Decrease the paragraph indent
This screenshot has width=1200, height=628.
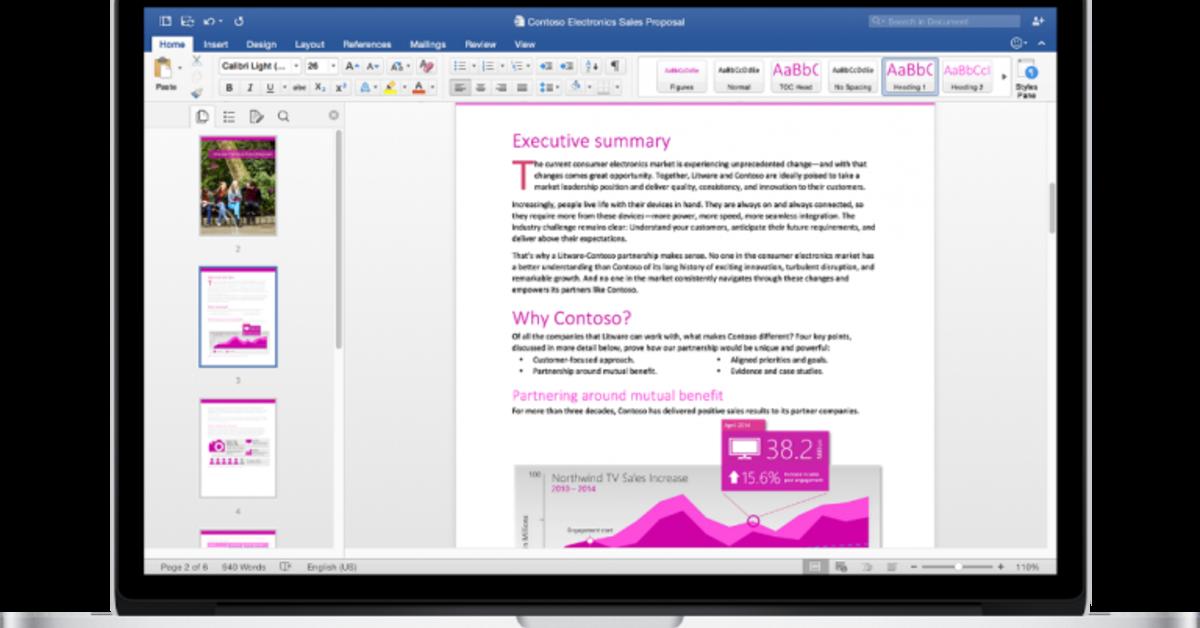pyautogui.click(x=545, y=66)
